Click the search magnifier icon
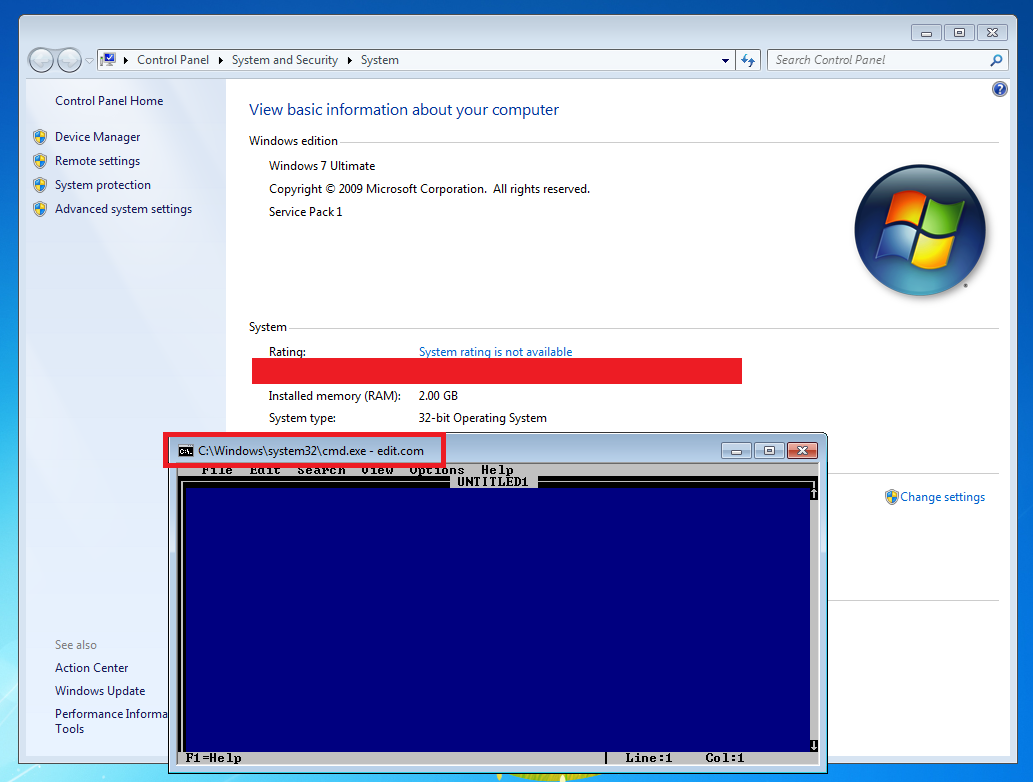This screenshot has height=782, width=1033. [x=997, y=60]
